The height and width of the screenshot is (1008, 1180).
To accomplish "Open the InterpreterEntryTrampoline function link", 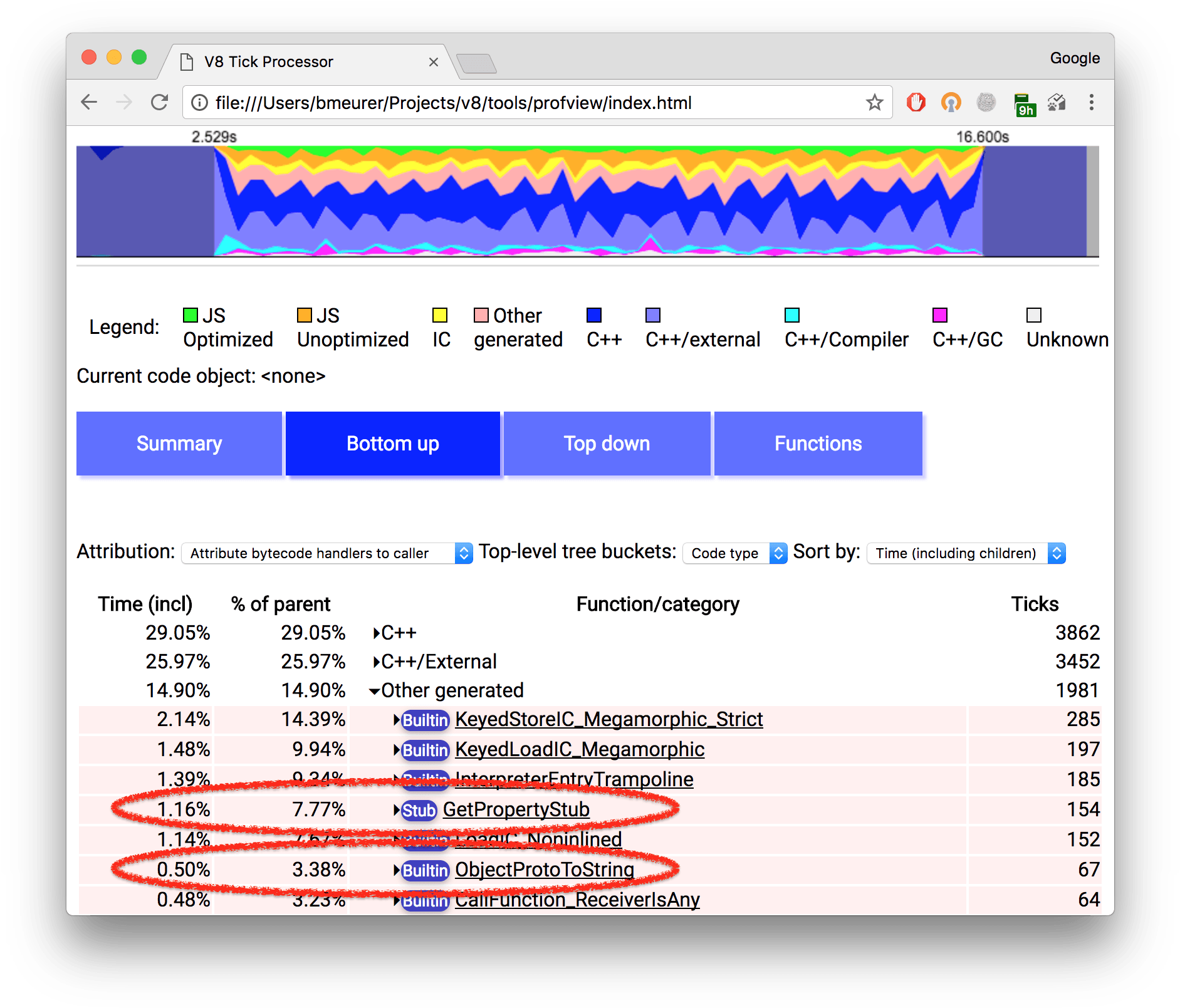I will (574, 779).
